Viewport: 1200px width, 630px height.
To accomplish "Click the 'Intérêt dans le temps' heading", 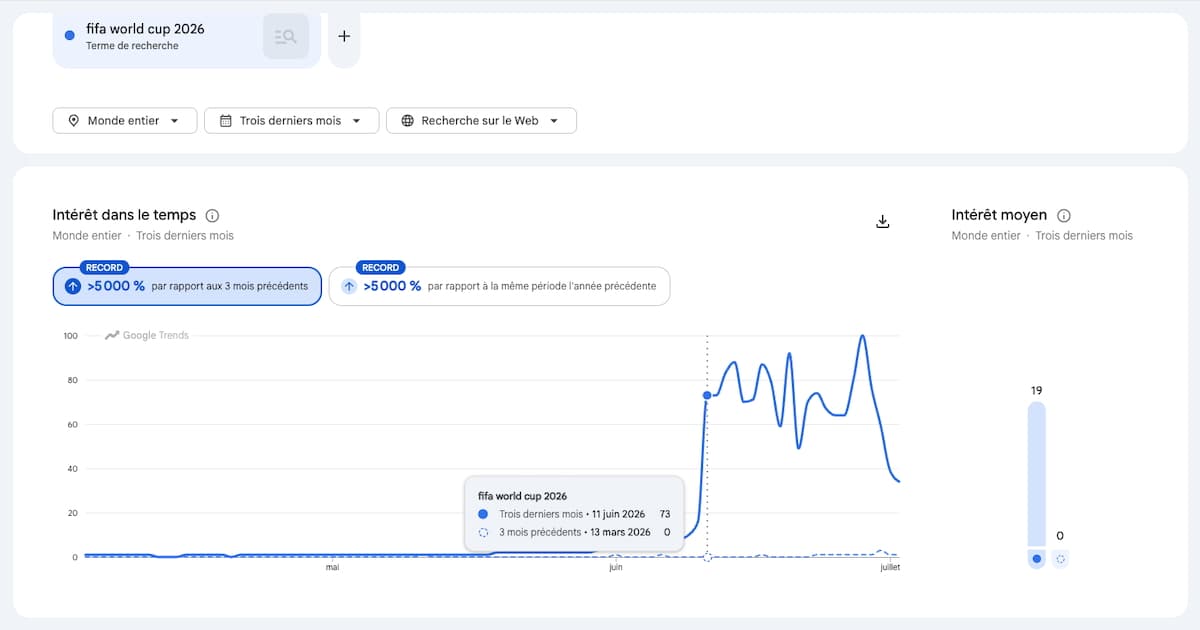I will (124, 215).
